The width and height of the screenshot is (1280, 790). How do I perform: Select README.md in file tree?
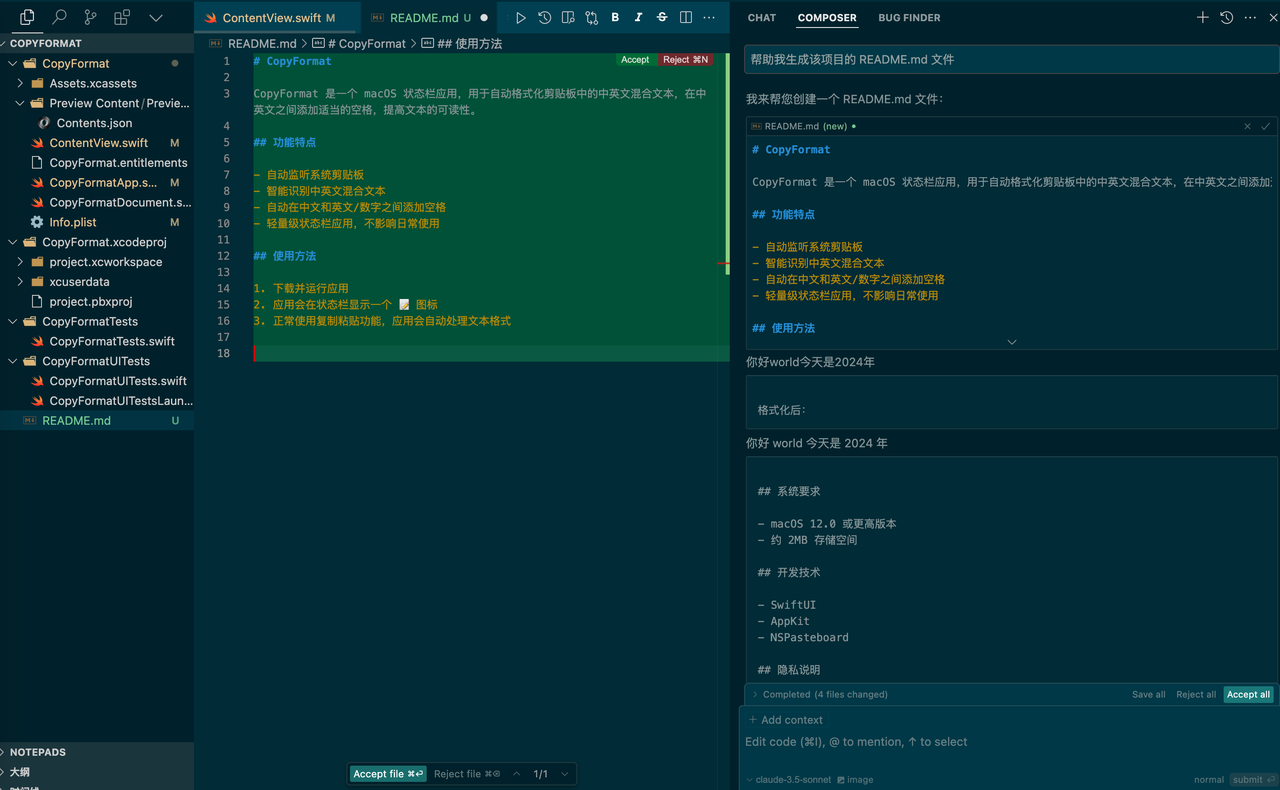click(97, 421)
